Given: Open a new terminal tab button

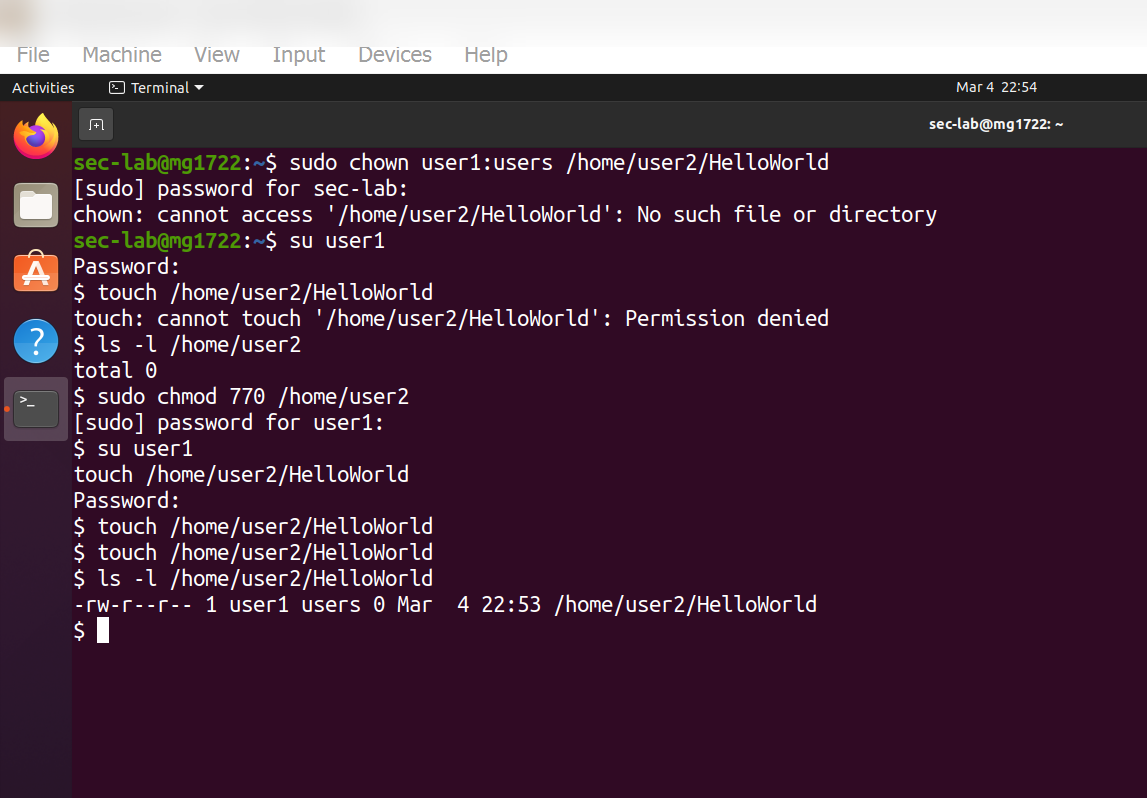Looking at the screenshot, I should 96,125.
